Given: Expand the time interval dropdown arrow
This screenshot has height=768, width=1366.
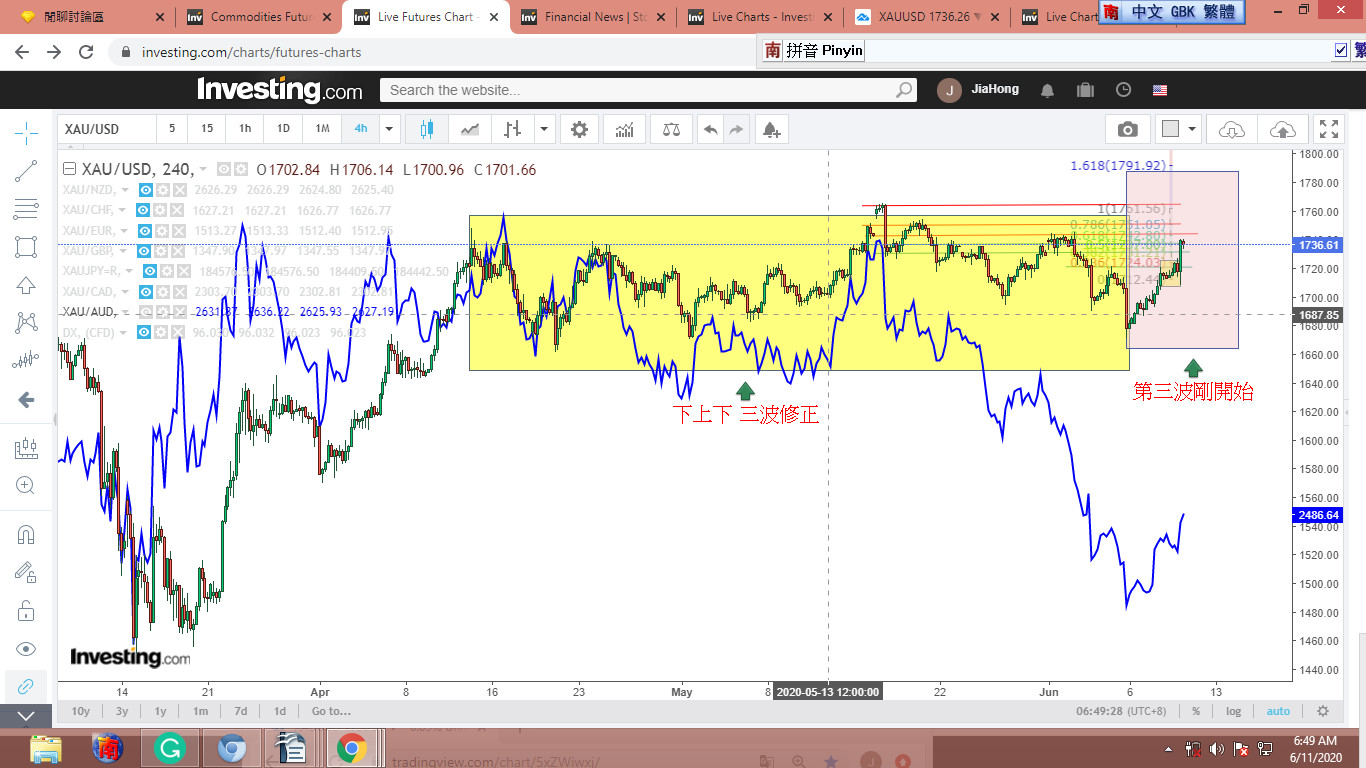Looking at the screenshot, I should coord(389,129).
